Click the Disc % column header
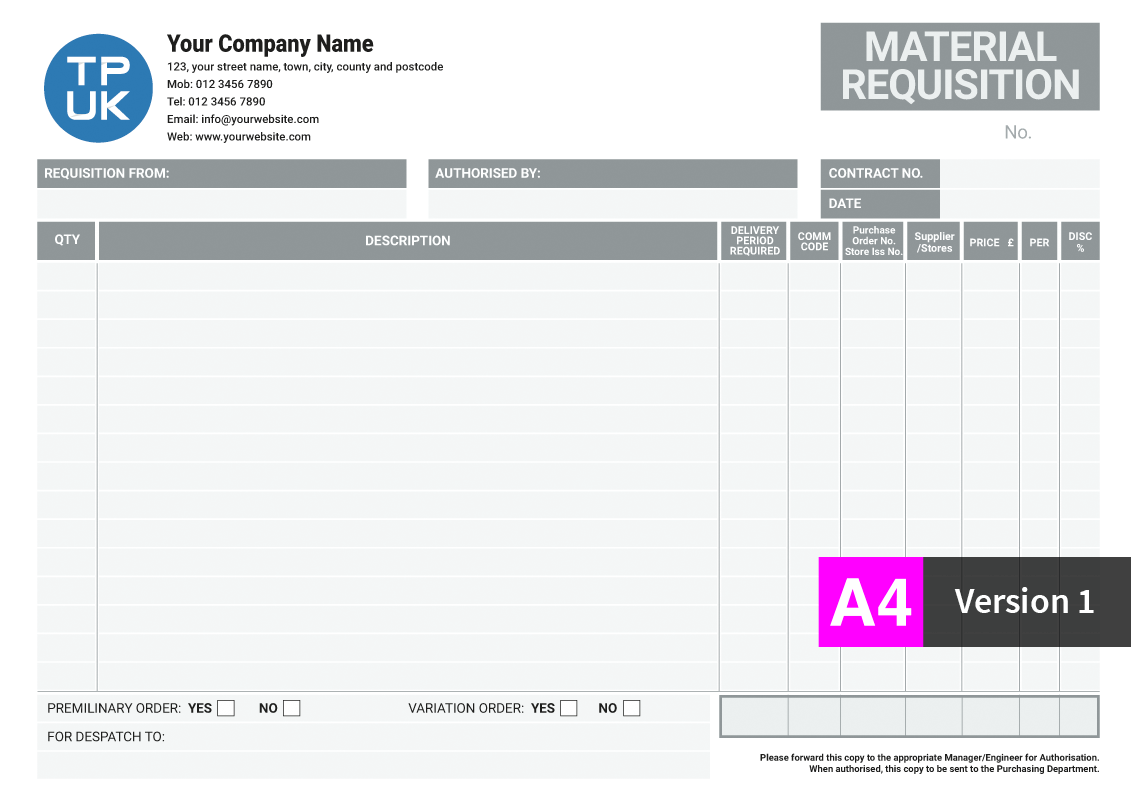The width and height of the screenshot is (1131, 800). (1080, 242)
